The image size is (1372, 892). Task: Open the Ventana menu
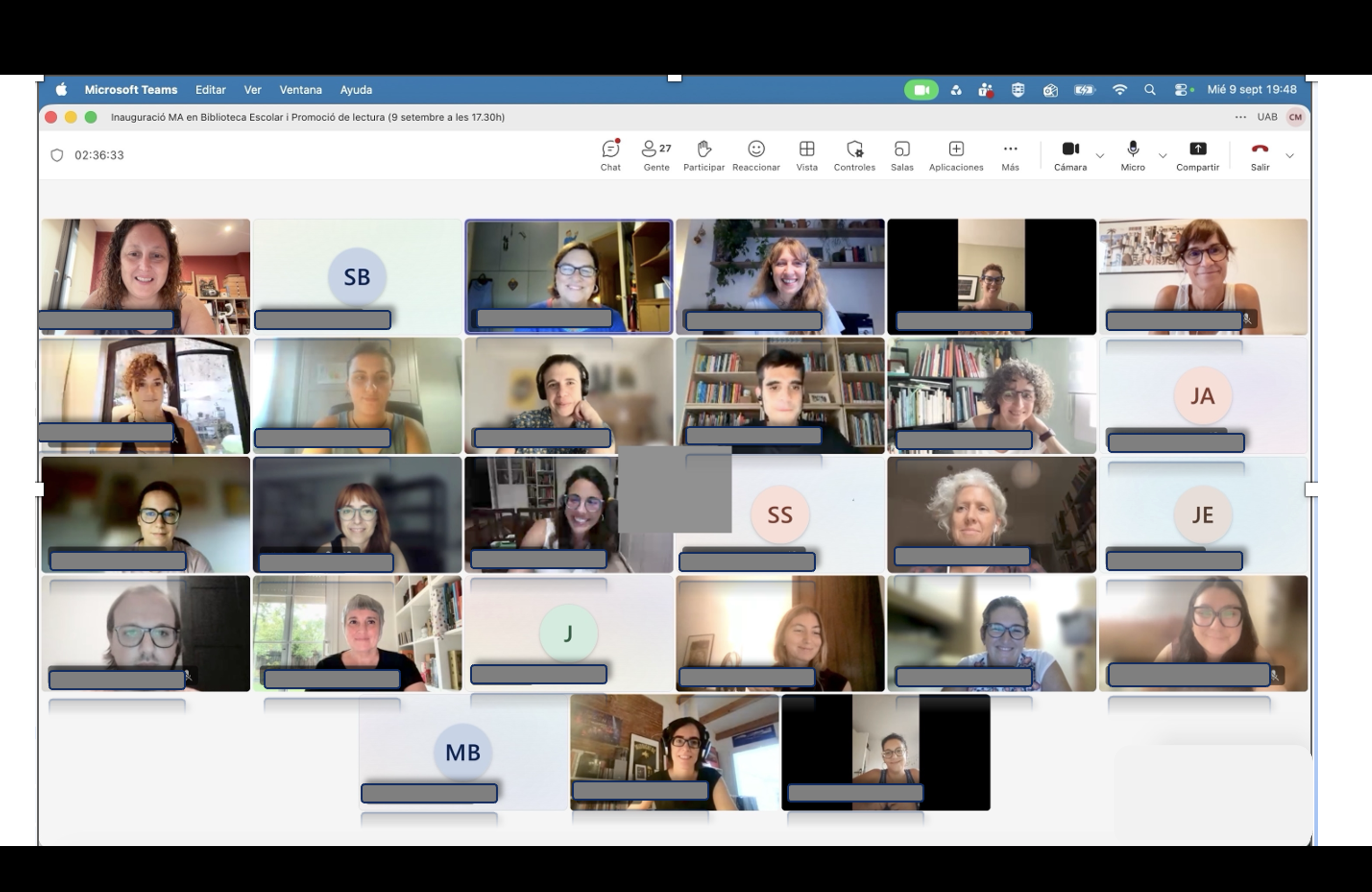(x=301, y=90)
